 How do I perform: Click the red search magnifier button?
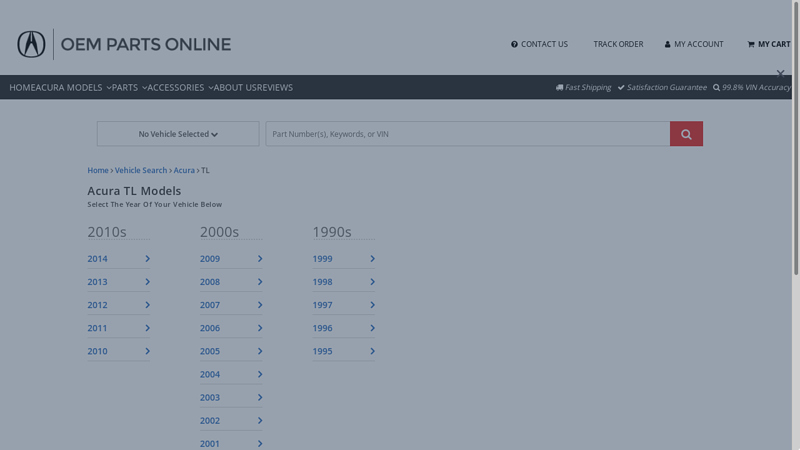click(x=686, y=134)
